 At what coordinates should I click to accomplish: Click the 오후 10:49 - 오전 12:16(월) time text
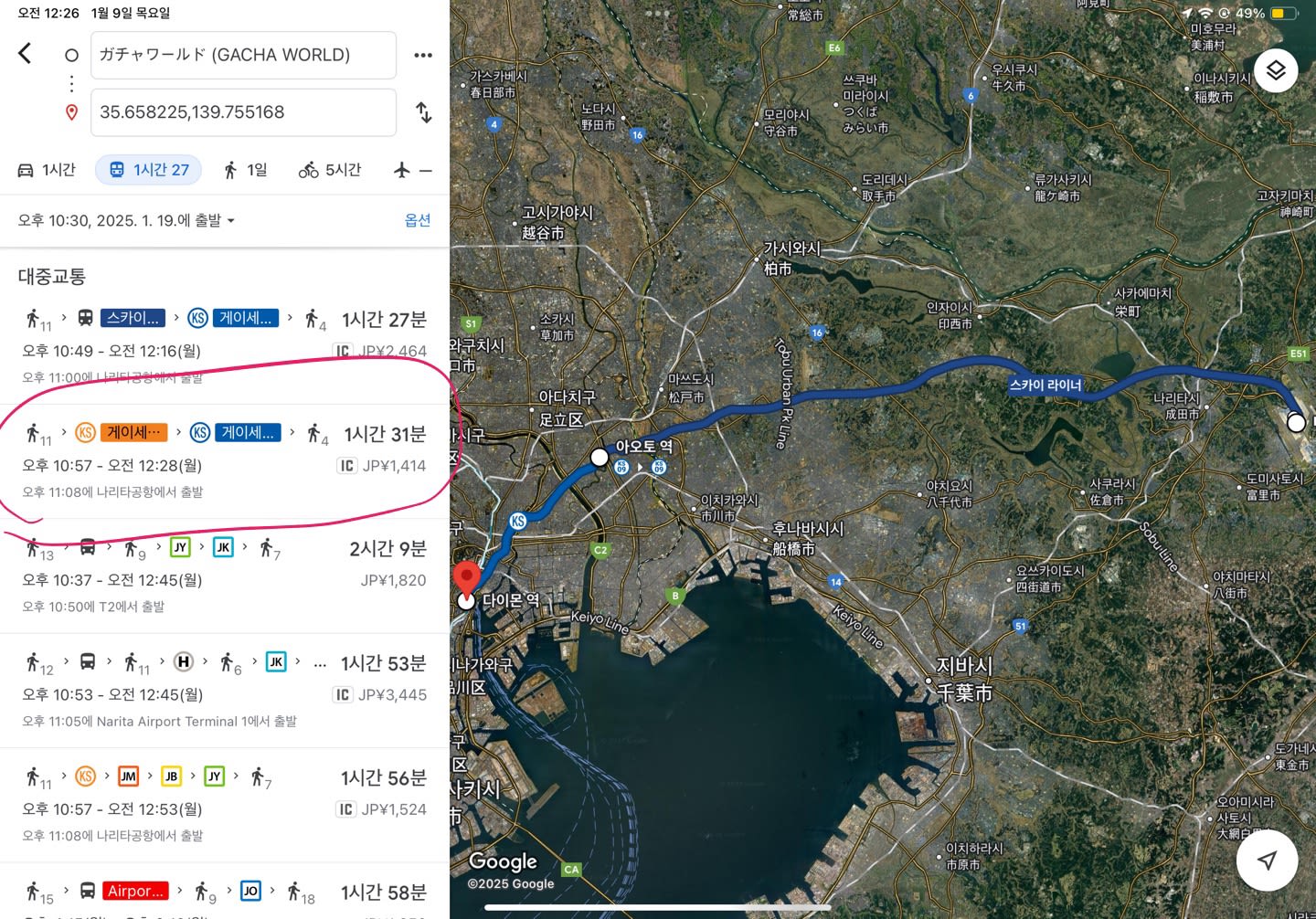coord(111,351)
